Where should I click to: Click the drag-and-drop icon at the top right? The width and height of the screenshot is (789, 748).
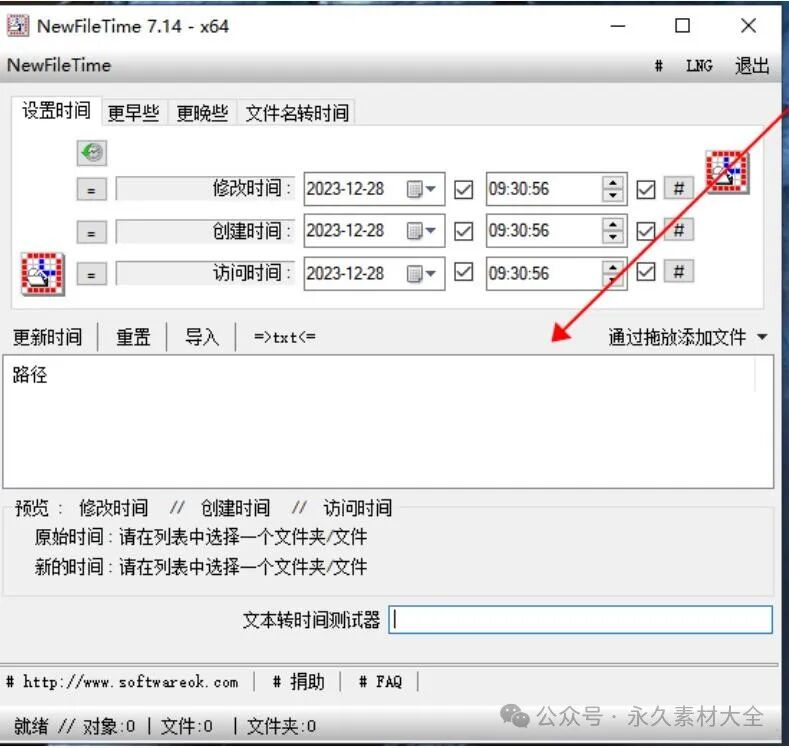click(x=727, y=172)
